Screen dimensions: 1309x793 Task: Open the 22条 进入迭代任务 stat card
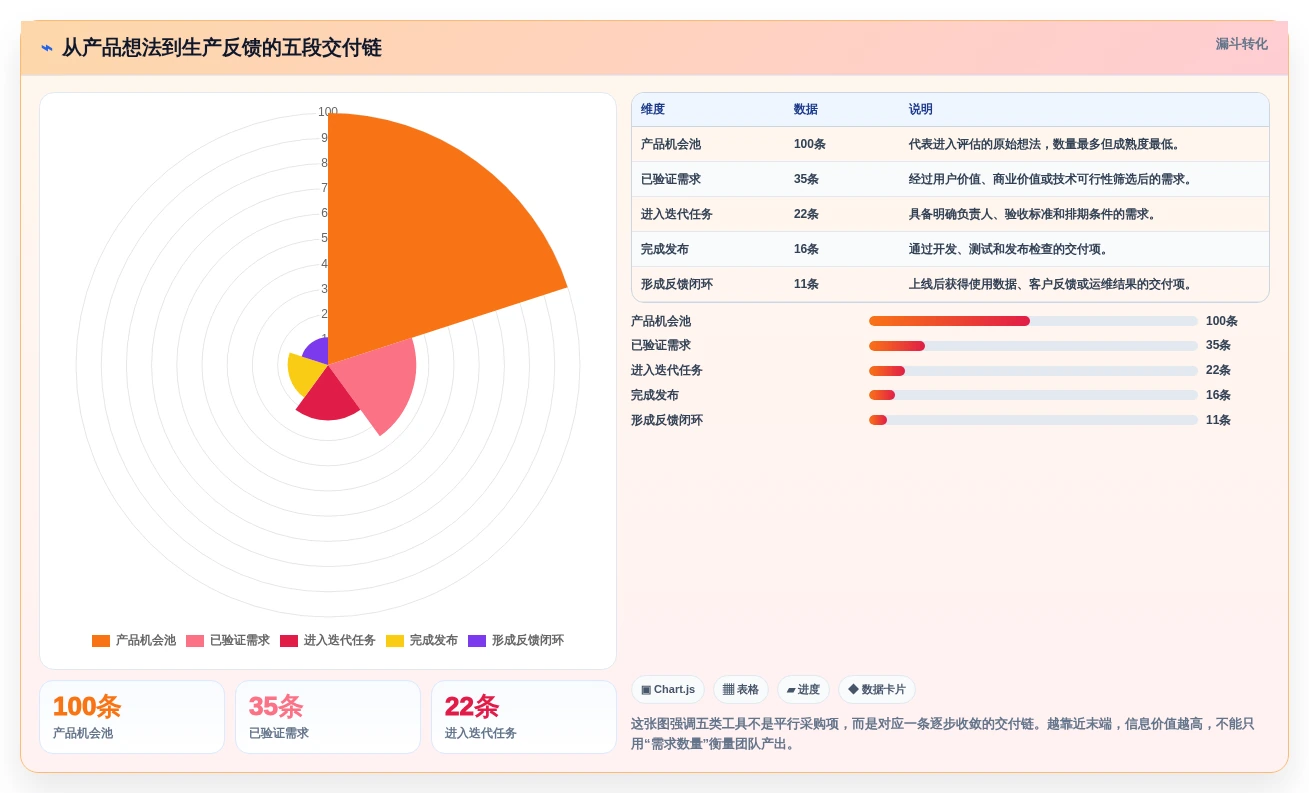(524, 717)
